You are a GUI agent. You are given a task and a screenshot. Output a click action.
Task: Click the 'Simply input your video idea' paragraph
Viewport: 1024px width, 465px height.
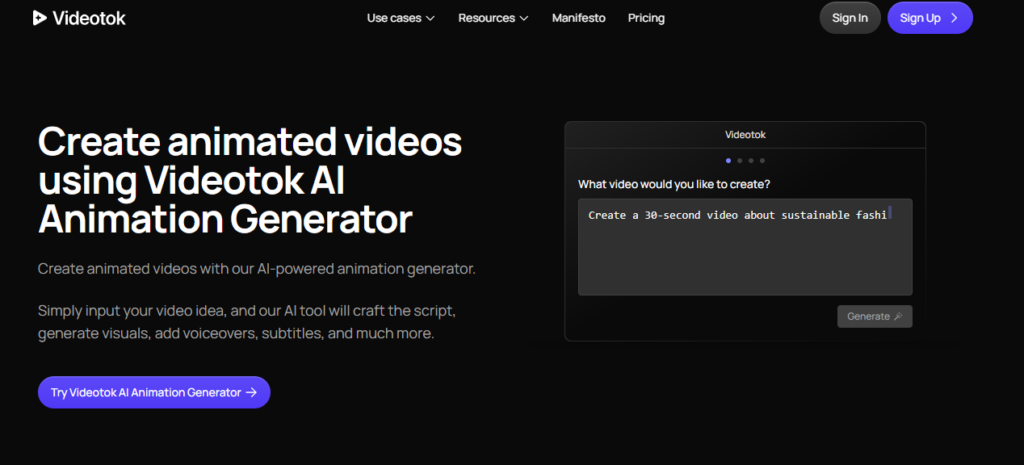[x=247, y=322]
